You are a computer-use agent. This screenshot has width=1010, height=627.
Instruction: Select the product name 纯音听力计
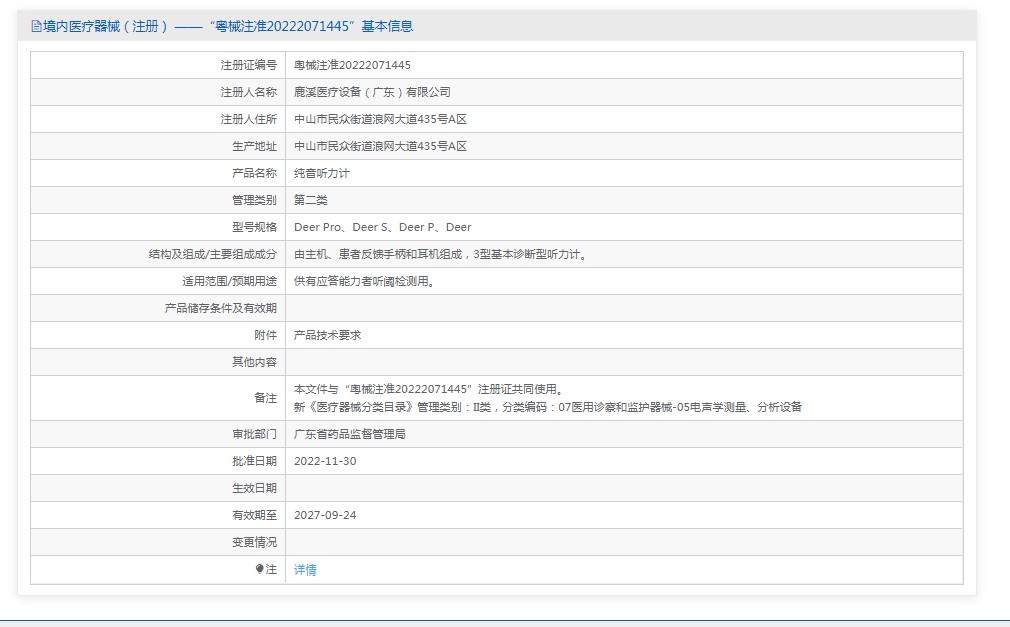click(x=321, y=173)
